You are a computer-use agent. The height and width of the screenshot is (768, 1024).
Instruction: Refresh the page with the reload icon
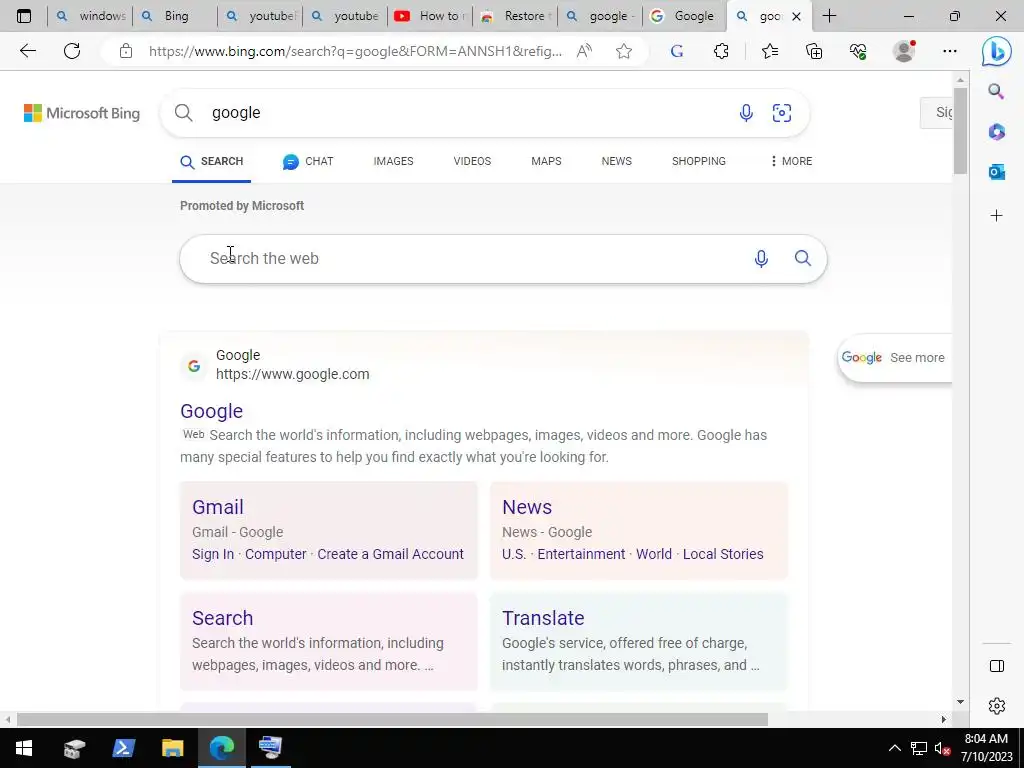(72, 51)
